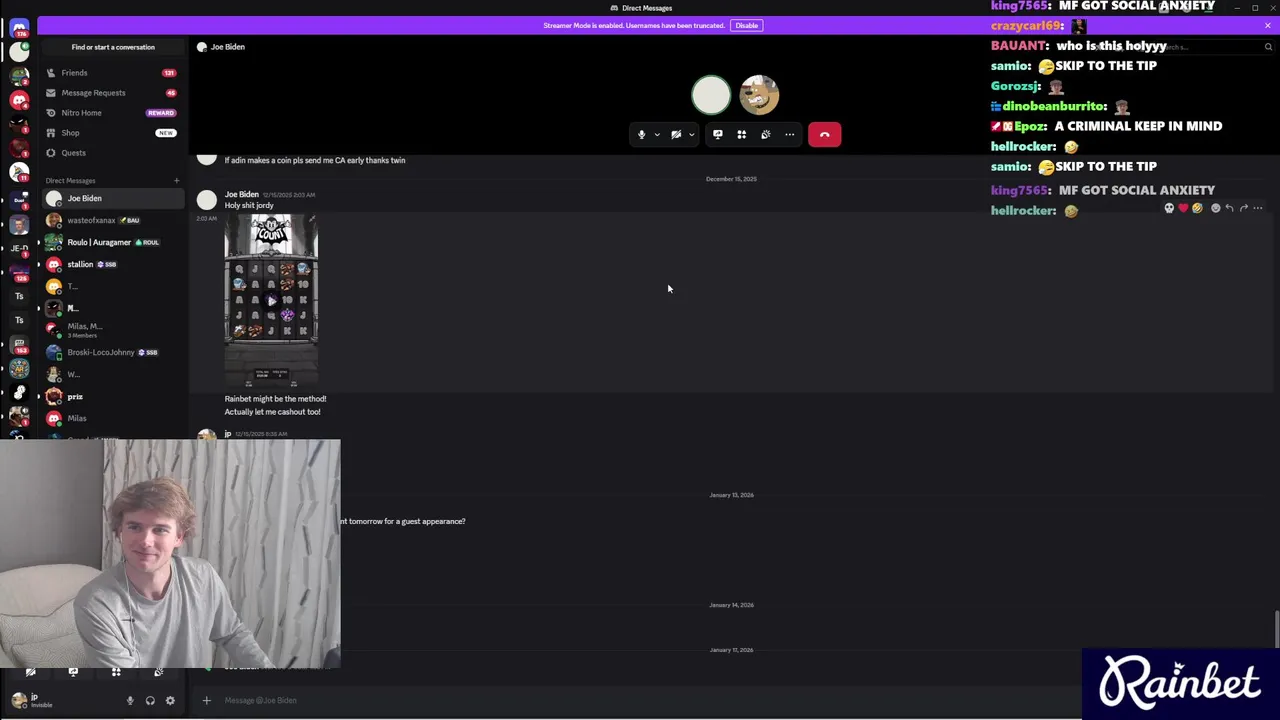The width and height of the screenshot is (1280, 720).
Task: Click the white avatar in call
Action: (x=711, y=95)
